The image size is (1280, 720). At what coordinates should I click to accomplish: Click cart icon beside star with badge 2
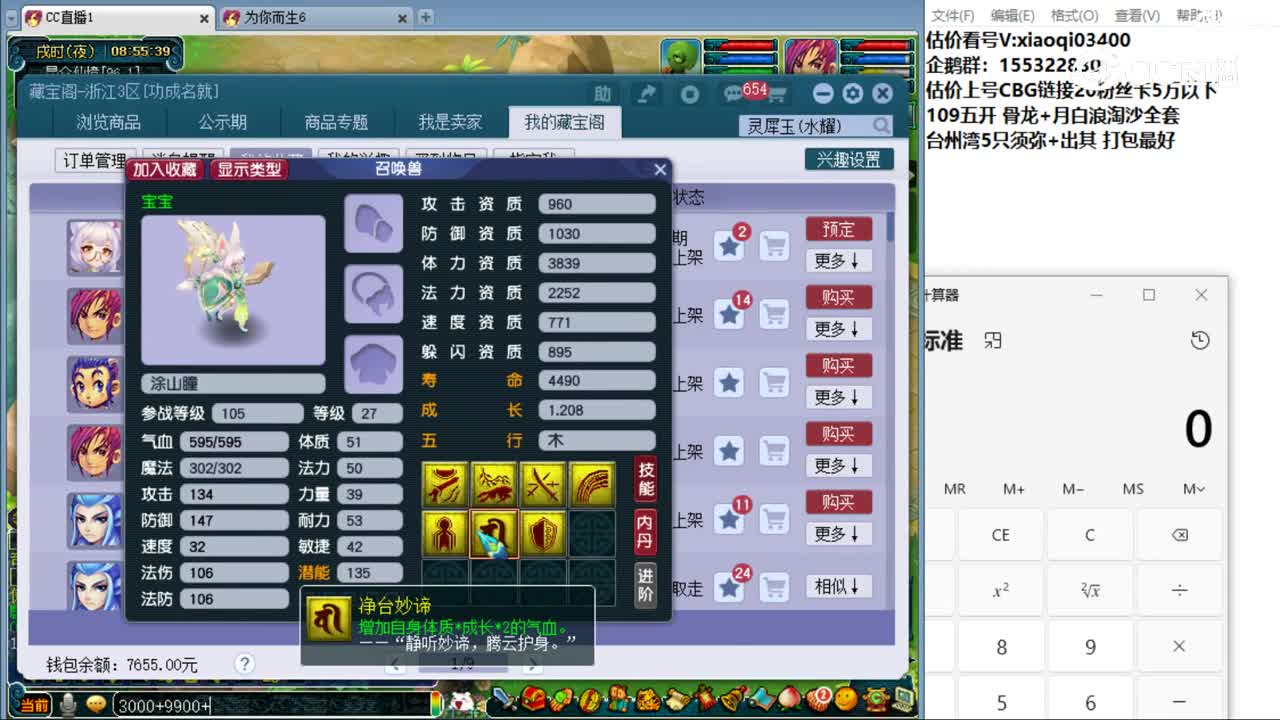774,246
